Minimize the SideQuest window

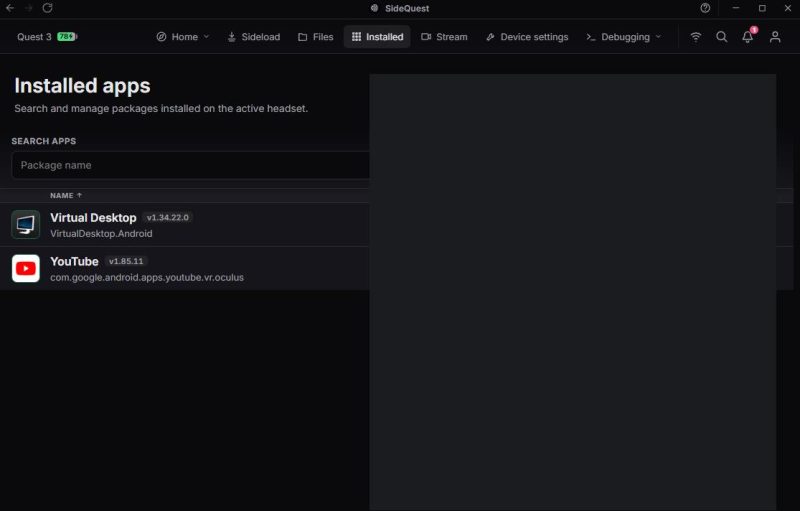[736, 8]
